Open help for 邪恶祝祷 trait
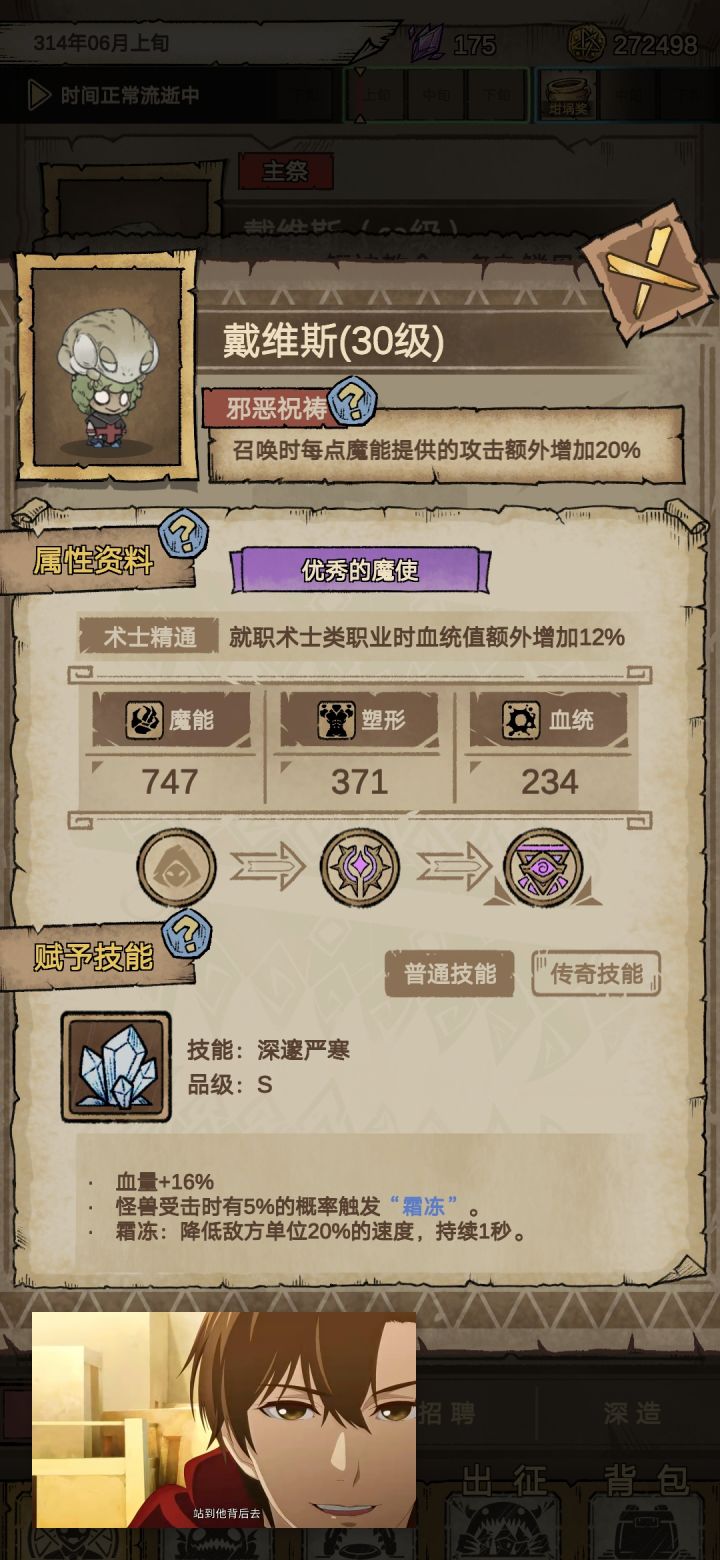Image resolution: width=720 pixels, height=1560 pixels. pos(350,402)
